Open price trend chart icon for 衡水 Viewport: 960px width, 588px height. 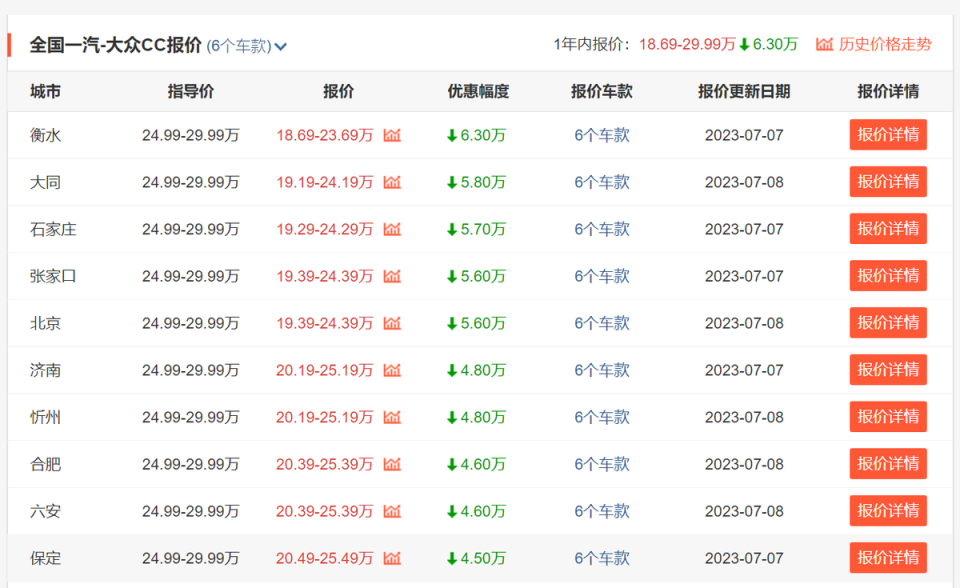(392, 135)
